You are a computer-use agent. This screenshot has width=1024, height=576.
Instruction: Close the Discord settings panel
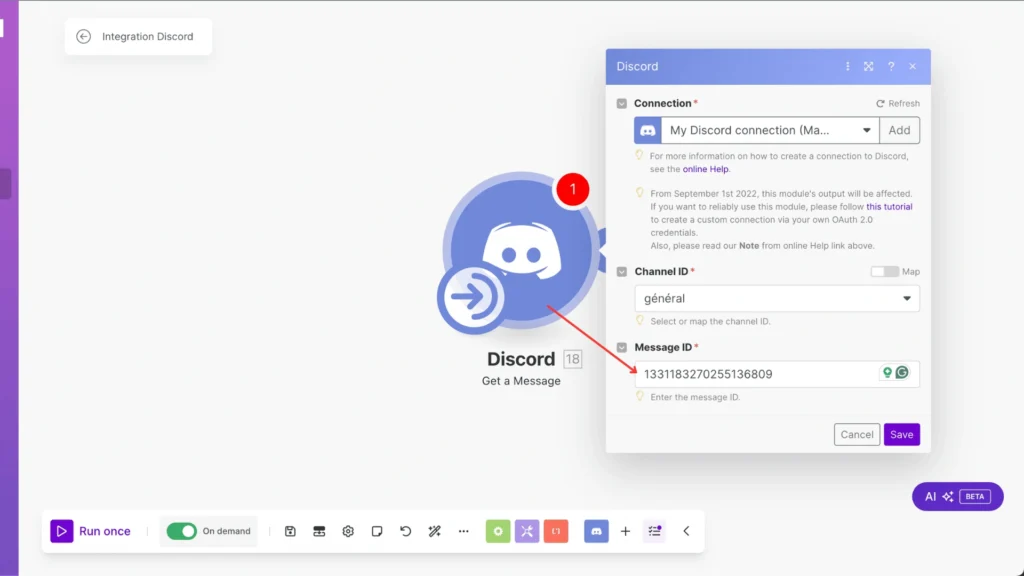[x=912, y=67]
